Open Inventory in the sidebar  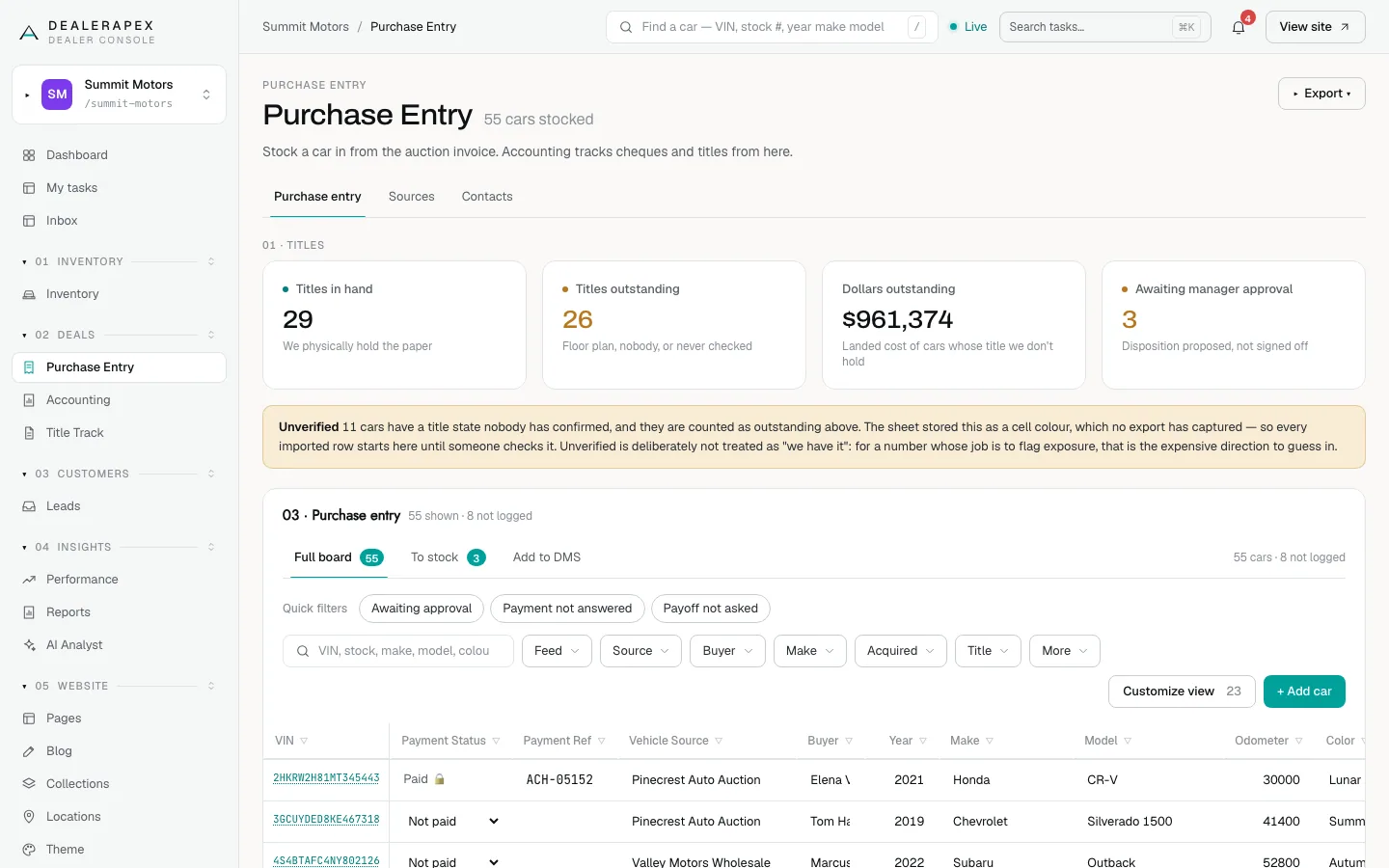[119, 294]
